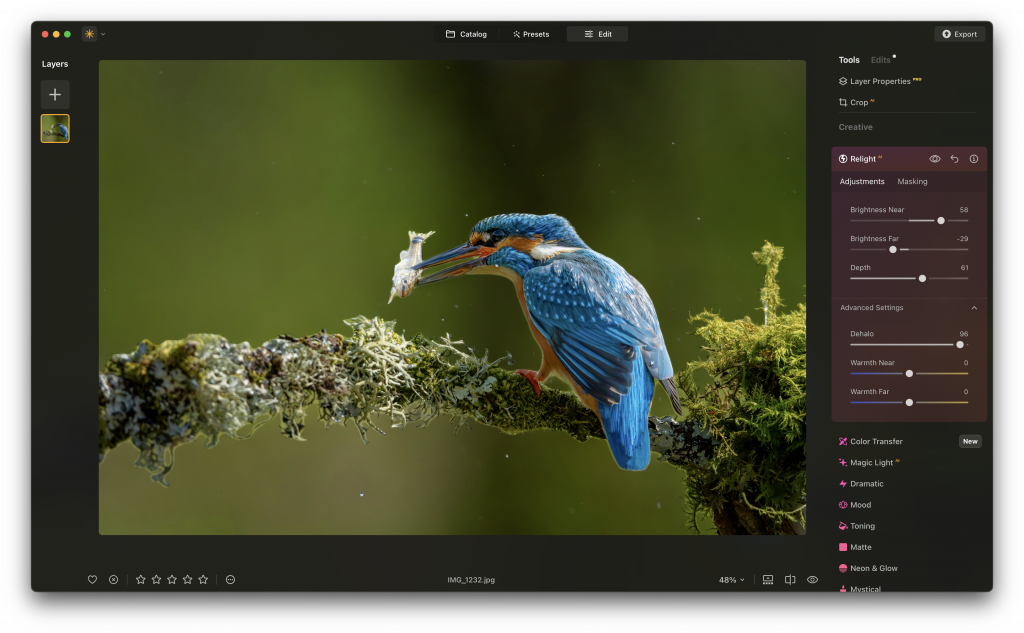Click the Crop tool icon

click(843, 103)
